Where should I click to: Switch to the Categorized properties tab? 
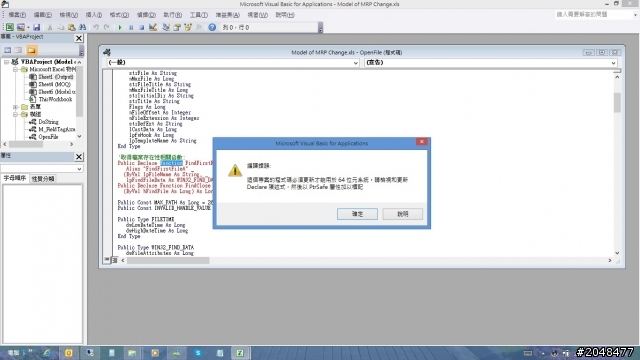[x=43, y=179]
